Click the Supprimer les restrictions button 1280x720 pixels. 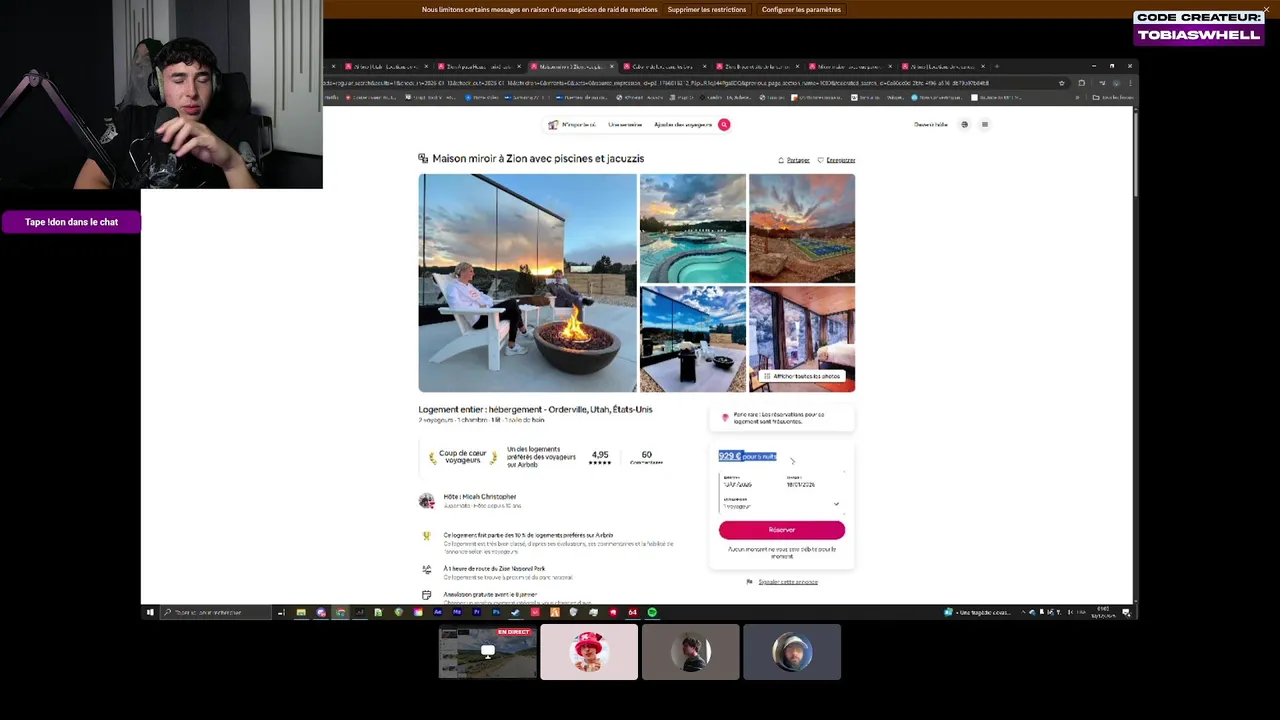click(x=707, y=10)
